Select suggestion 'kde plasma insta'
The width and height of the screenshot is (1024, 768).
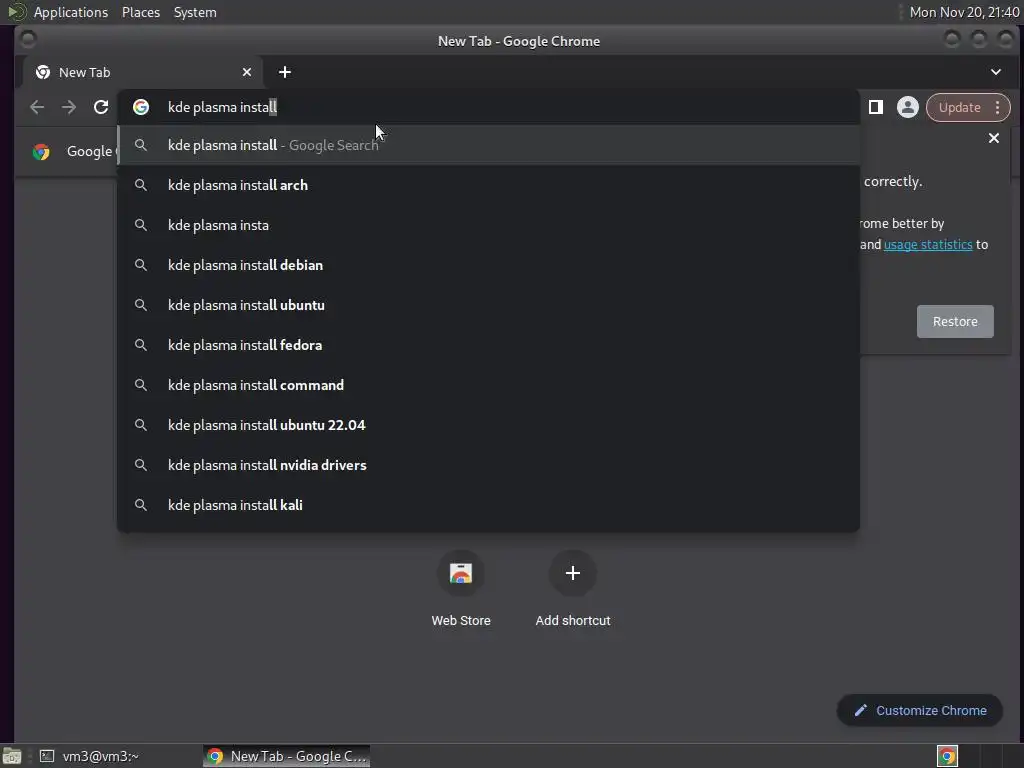[488, 225]
